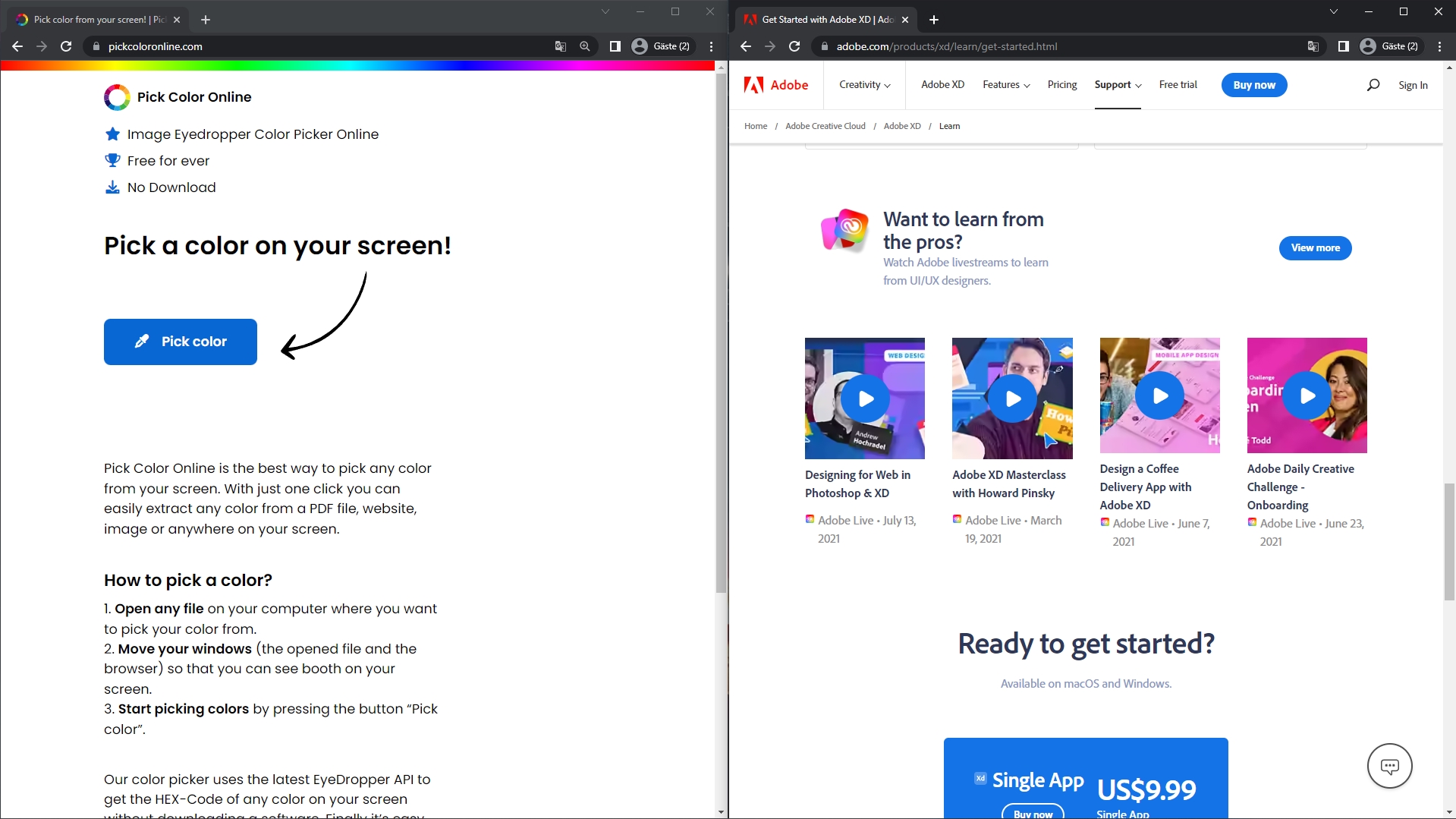Click the Pick a color on your screen heading

tap(278, 246)
